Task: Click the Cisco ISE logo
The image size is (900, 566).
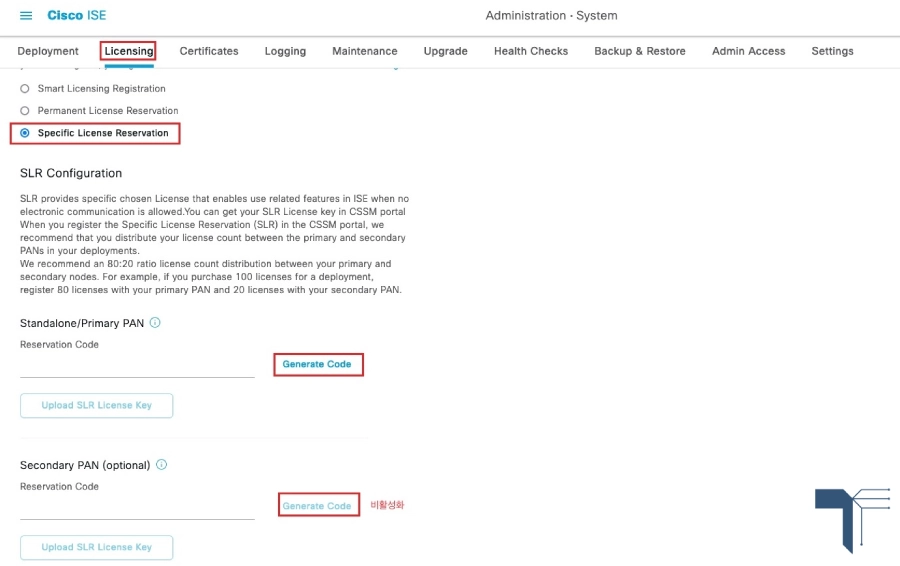Action: point(76,15)
